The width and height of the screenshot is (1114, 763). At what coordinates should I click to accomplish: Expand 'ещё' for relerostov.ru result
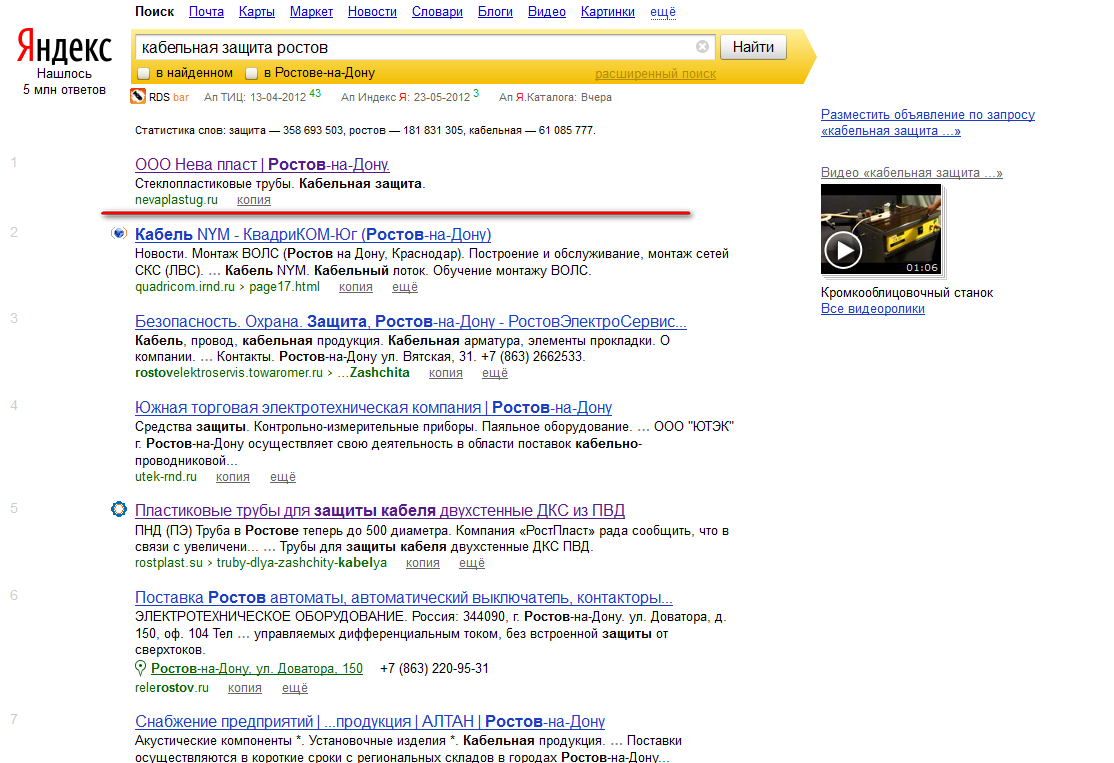pos(295,688)
